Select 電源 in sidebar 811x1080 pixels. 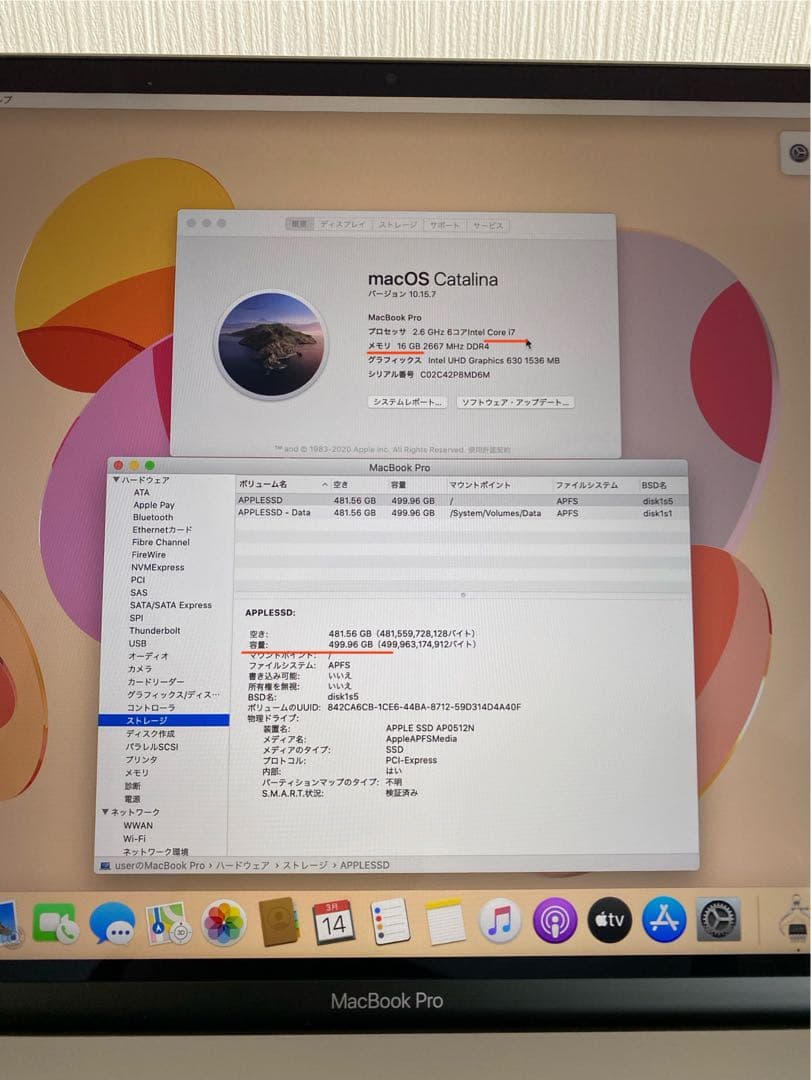132,799
